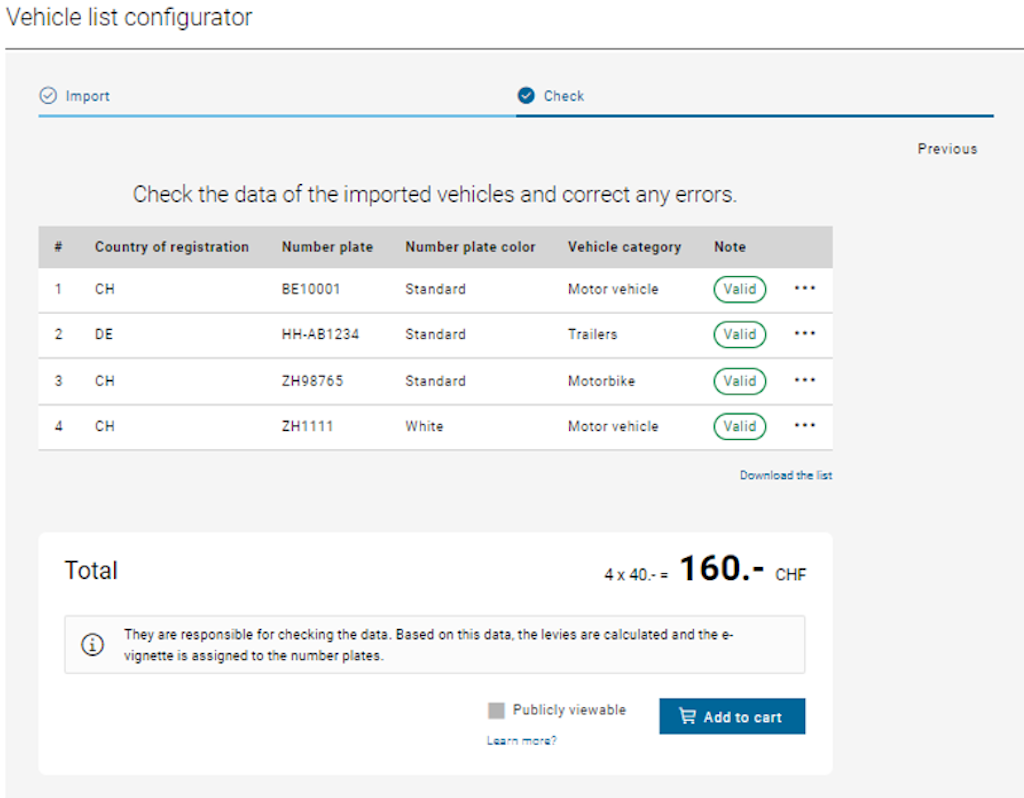The image size is (1024, 798).
Task: Open the Learn more link
Action: point(521,740)
